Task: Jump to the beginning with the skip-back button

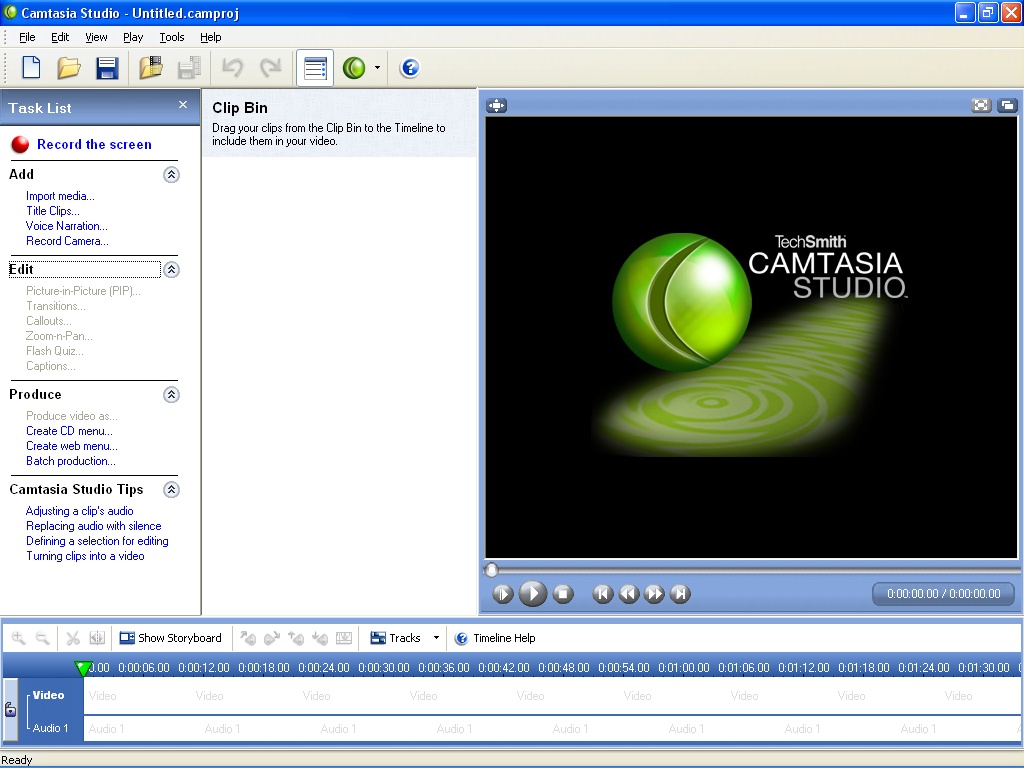Action: [x=603, y=594]
